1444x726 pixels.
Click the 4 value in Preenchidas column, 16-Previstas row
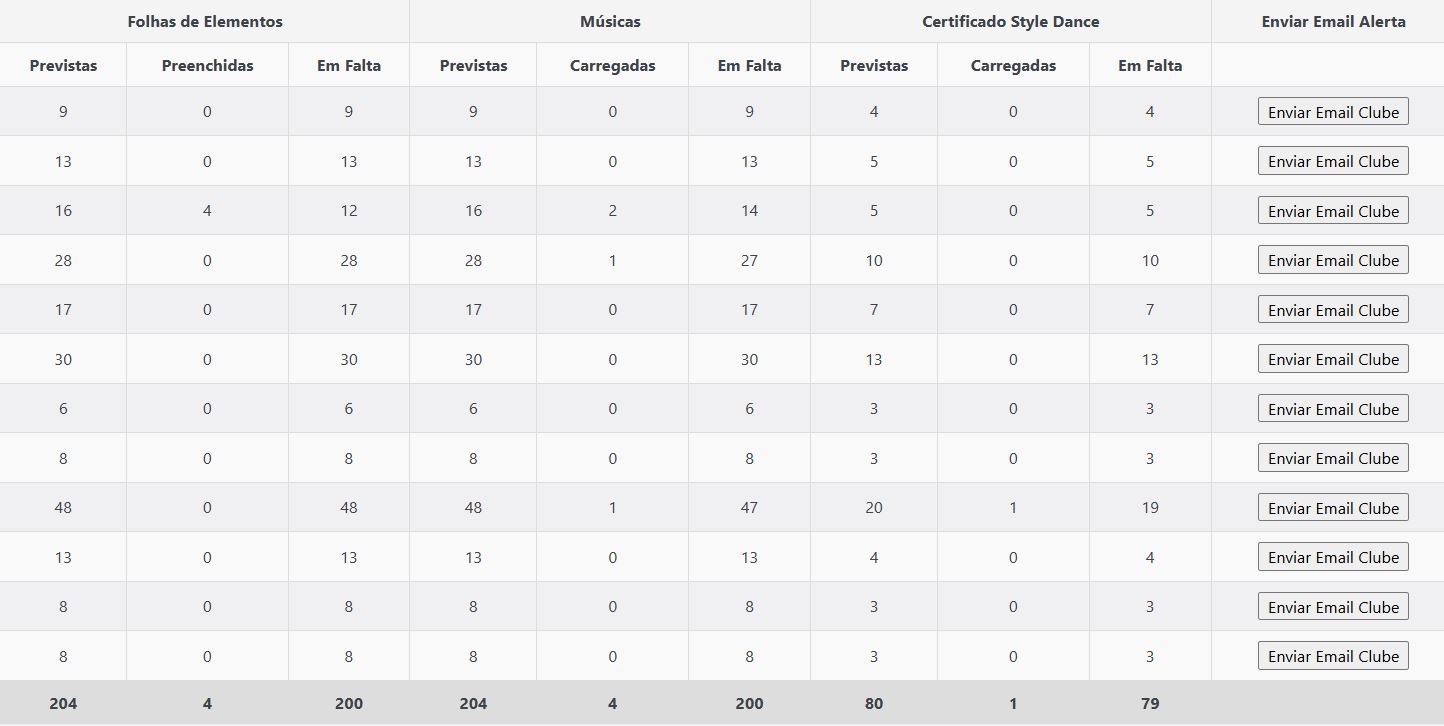207,211
